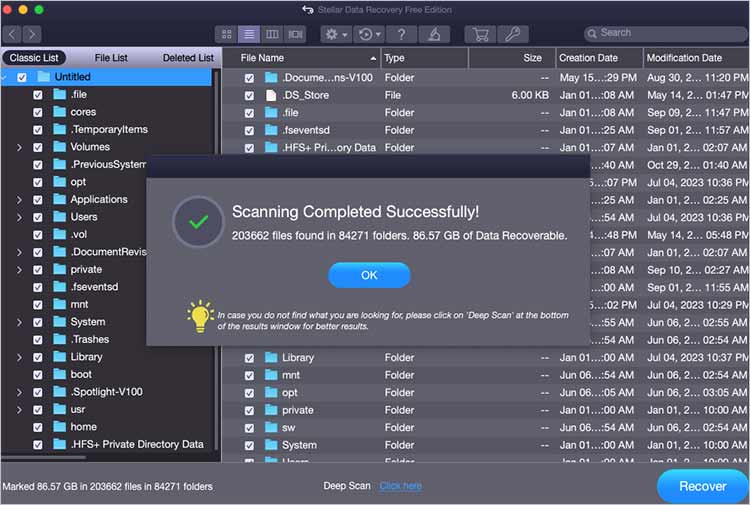Select the mnt row in file list

point(485,375)
